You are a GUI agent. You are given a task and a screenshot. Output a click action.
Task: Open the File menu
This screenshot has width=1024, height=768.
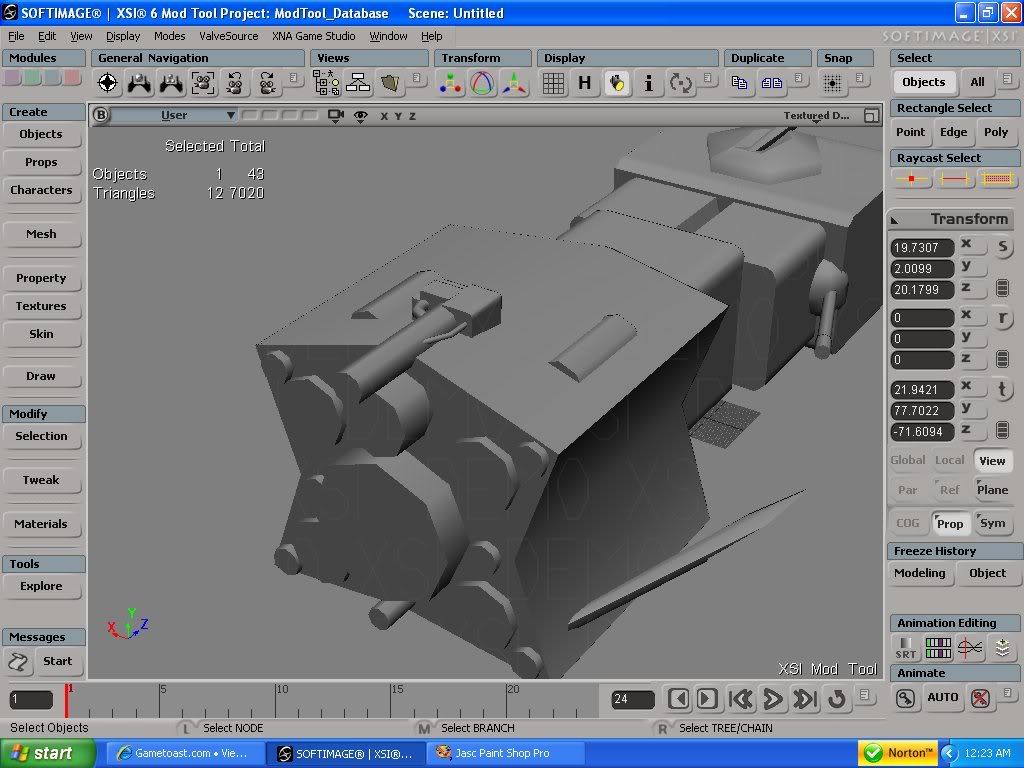pyautogui.click(x=16, y=36)
